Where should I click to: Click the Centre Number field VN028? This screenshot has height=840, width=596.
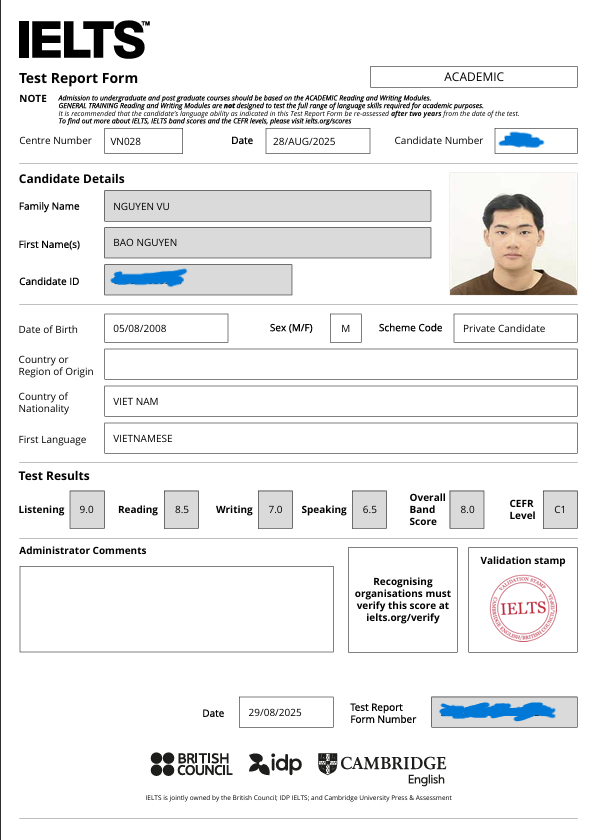pos(144,141)
